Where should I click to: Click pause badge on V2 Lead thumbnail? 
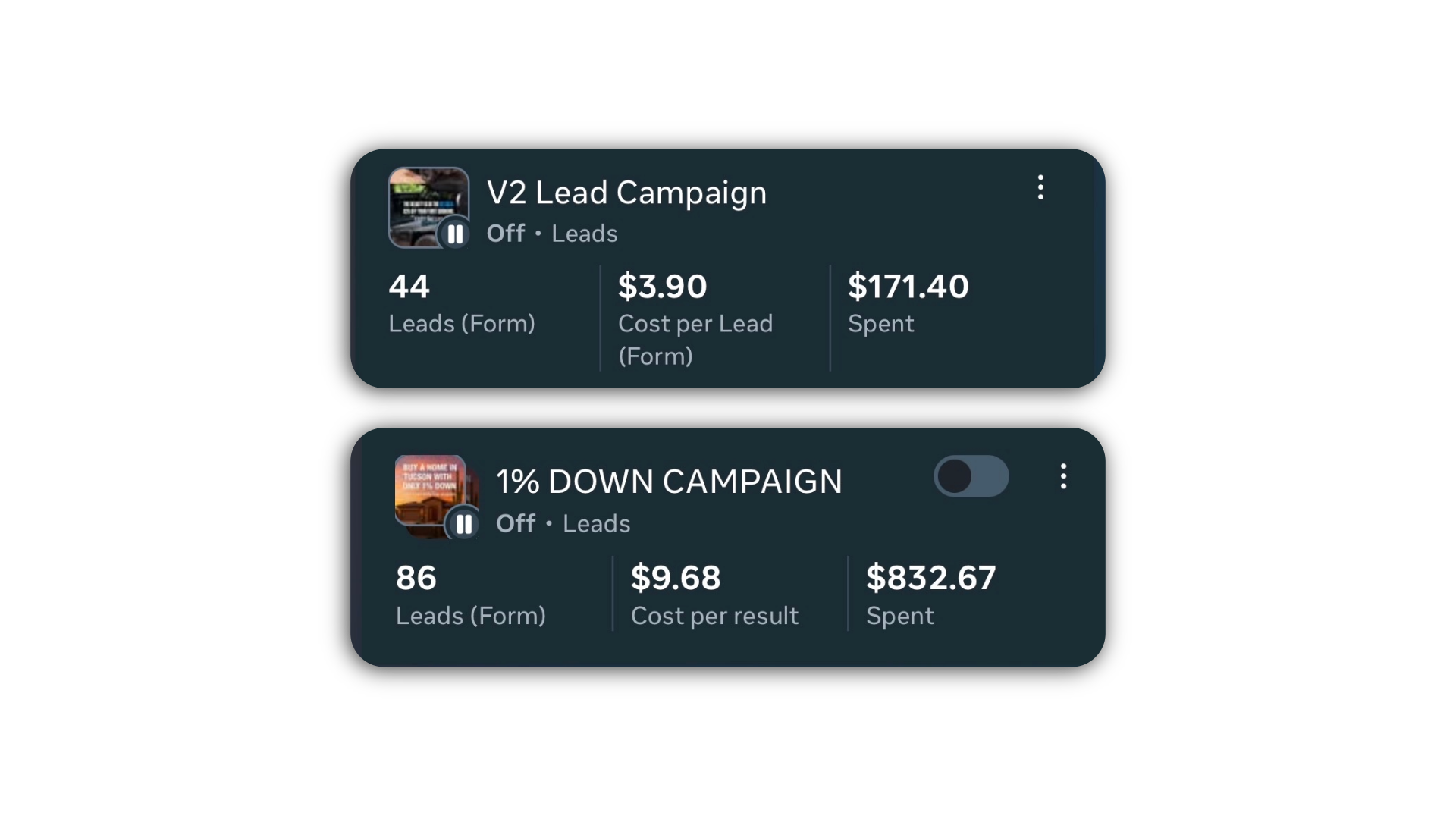[x=455, y=234]
